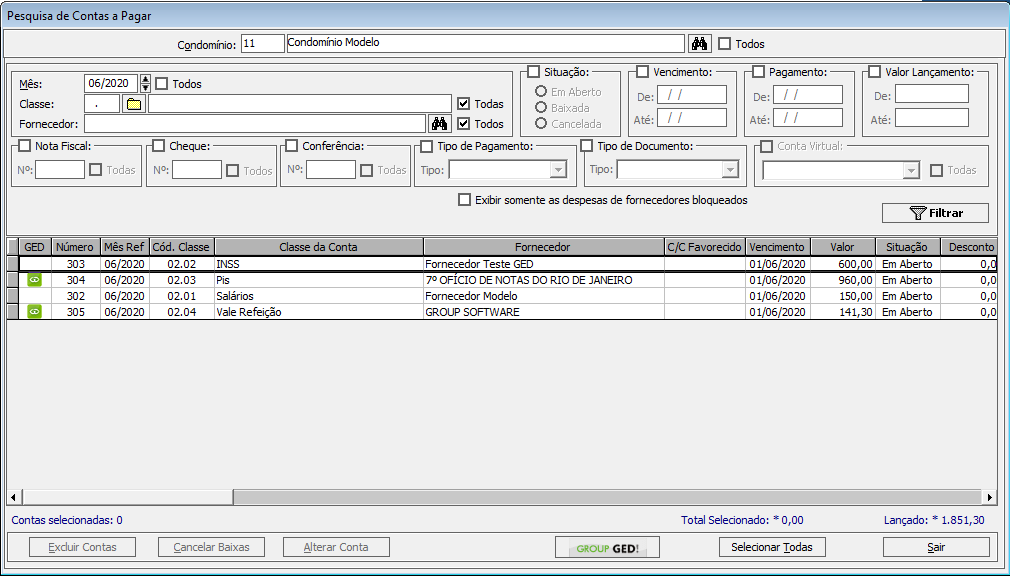Click the Cheque Nº input field
Image resolution: width=1010 pixels, height=576 pixels.
pos(197,169)
